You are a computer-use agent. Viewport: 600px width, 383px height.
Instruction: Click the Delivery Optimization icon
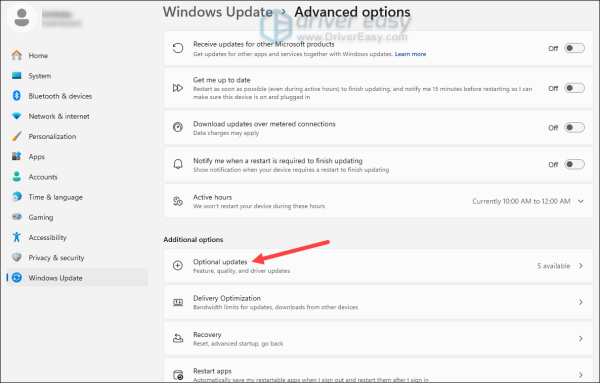tap(178, 302)
